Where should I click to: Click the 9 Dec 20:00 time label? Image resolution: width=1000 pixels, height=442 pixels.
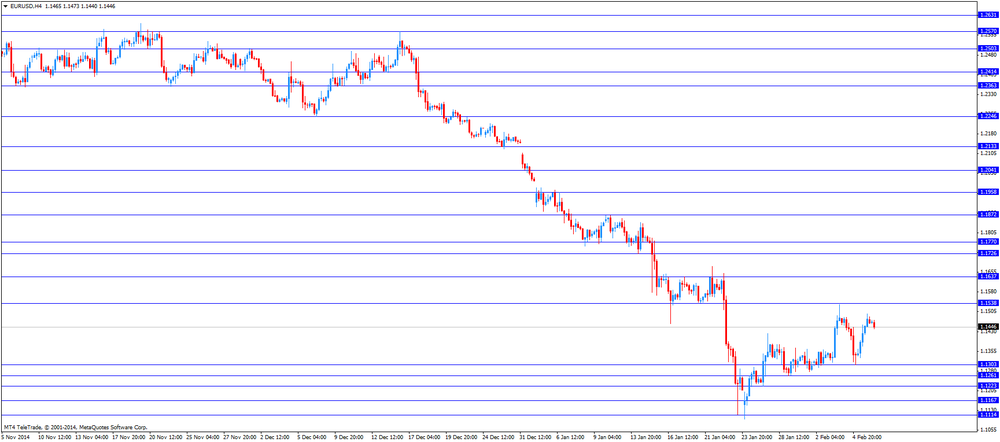349,438
